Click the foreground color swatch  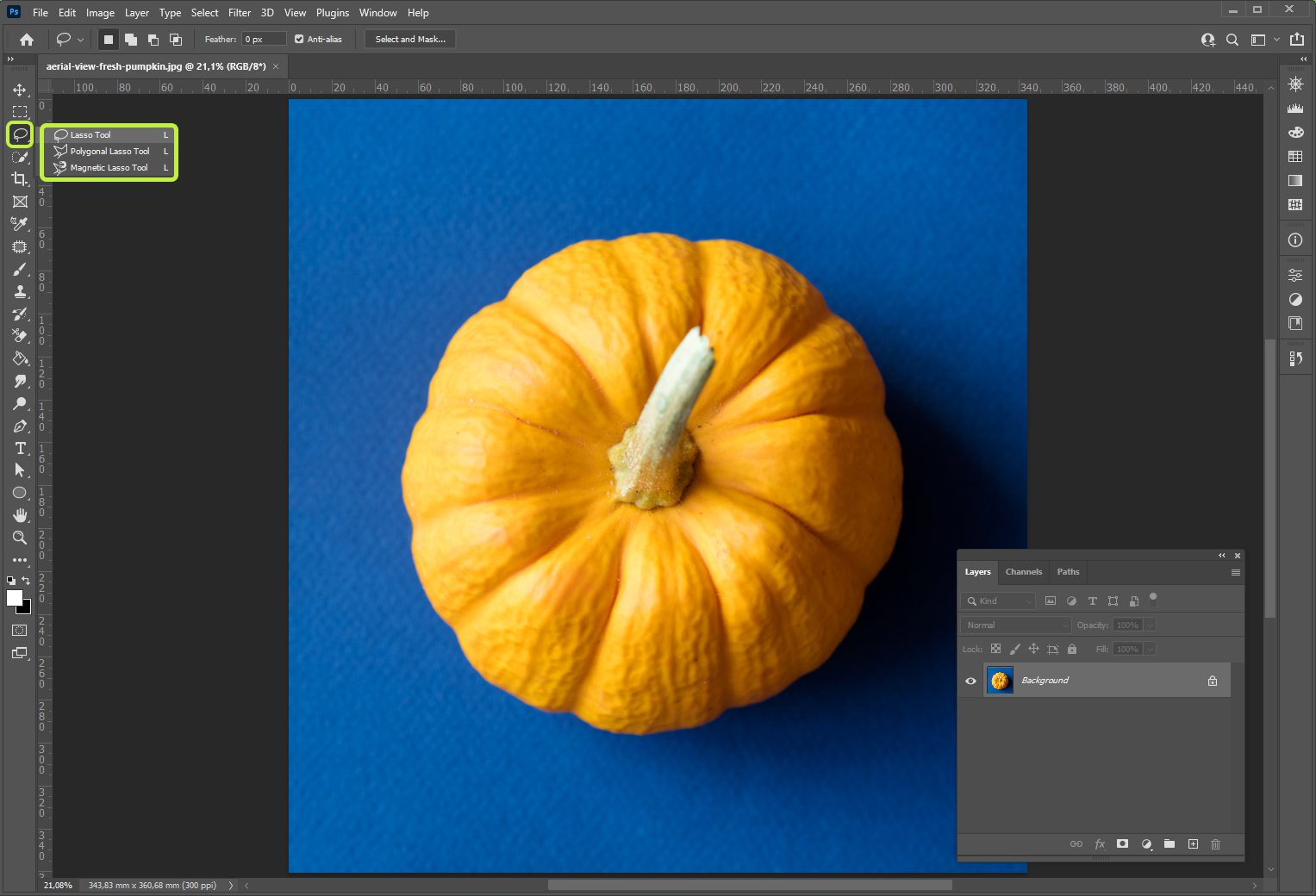coord(14,598)
